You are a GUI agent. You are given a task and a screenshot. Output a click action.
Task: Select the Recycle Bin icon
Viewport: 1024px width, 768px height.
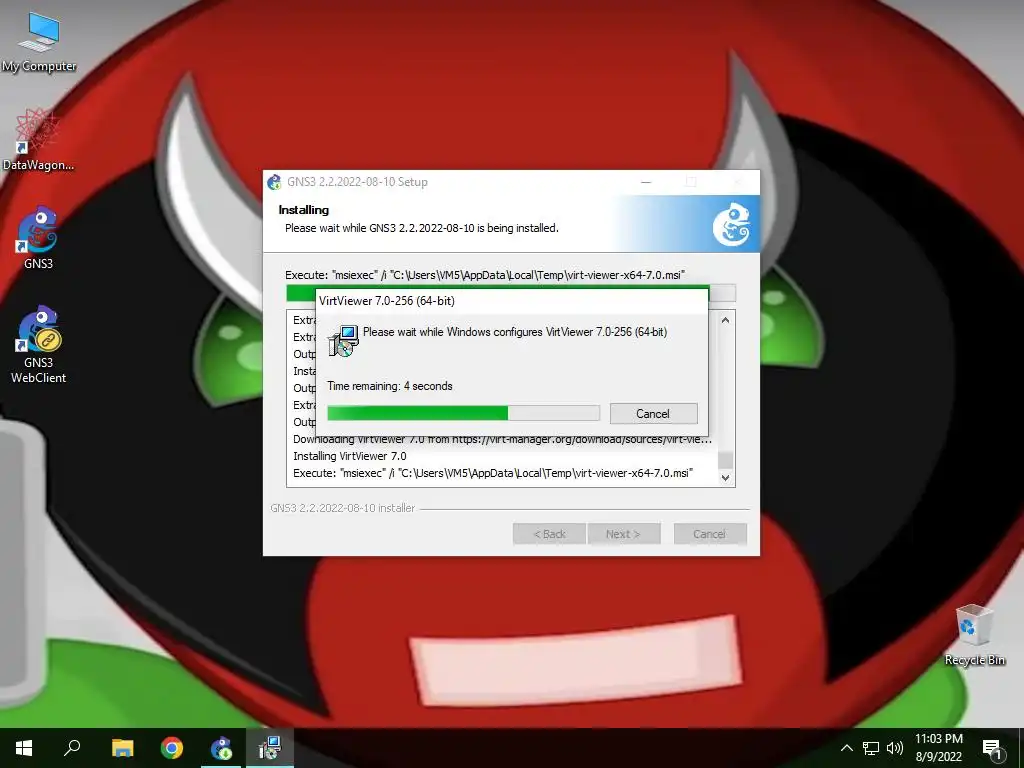(974, 635)
